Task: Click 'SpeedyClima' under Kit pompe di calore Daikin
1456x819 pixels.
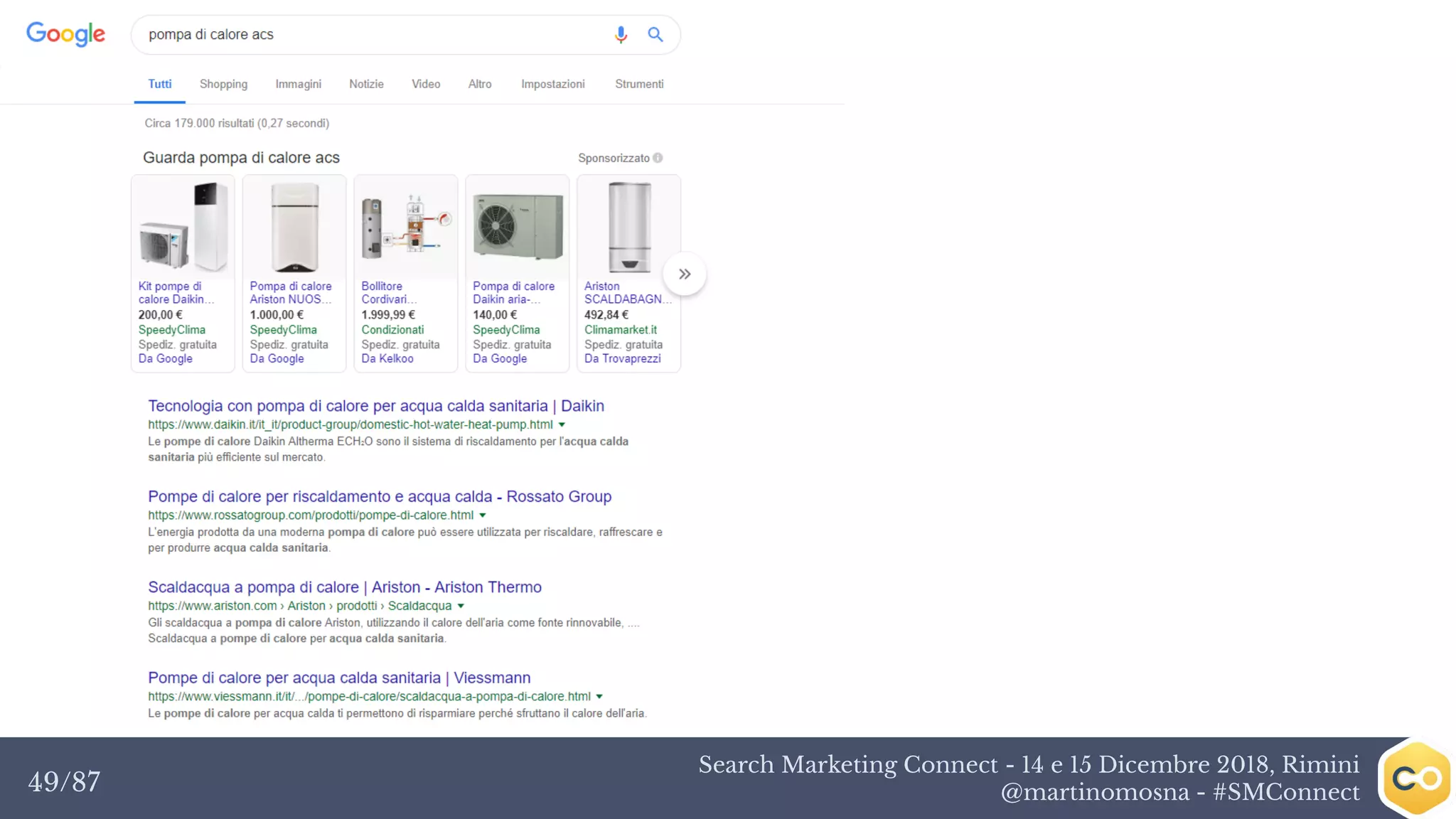Action: pos(172,330)
